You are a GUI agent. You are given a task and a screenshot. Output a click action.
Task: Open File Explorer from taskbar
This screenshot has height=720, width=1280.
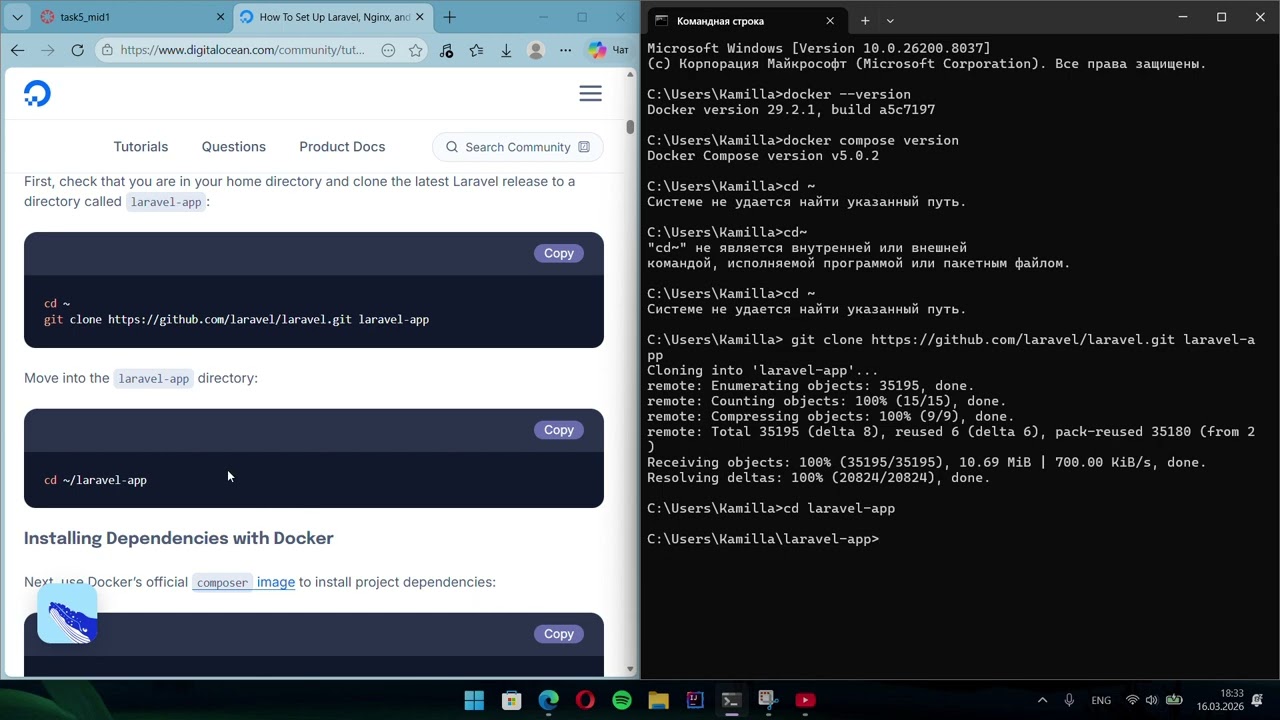tap(658, 700)
